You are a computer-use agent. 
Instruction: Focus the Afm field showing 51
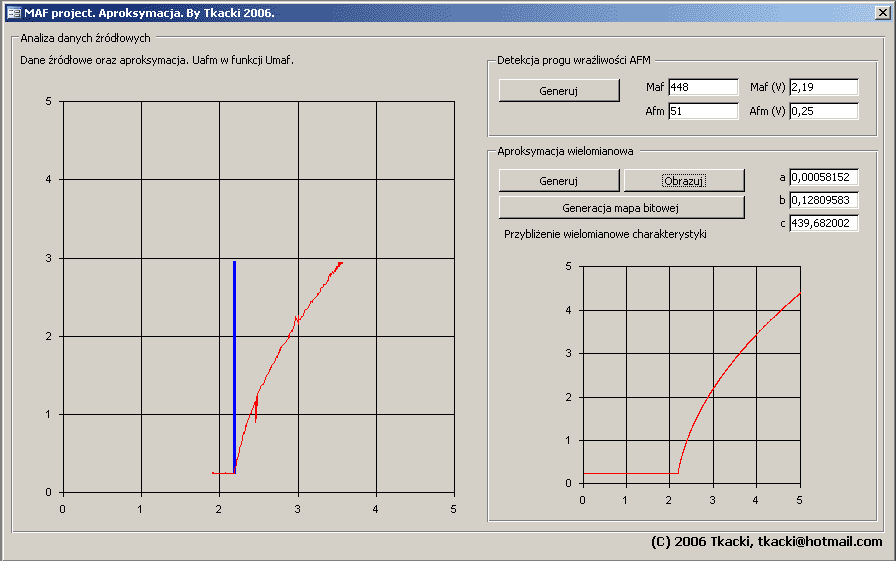[x=703, y=111]
